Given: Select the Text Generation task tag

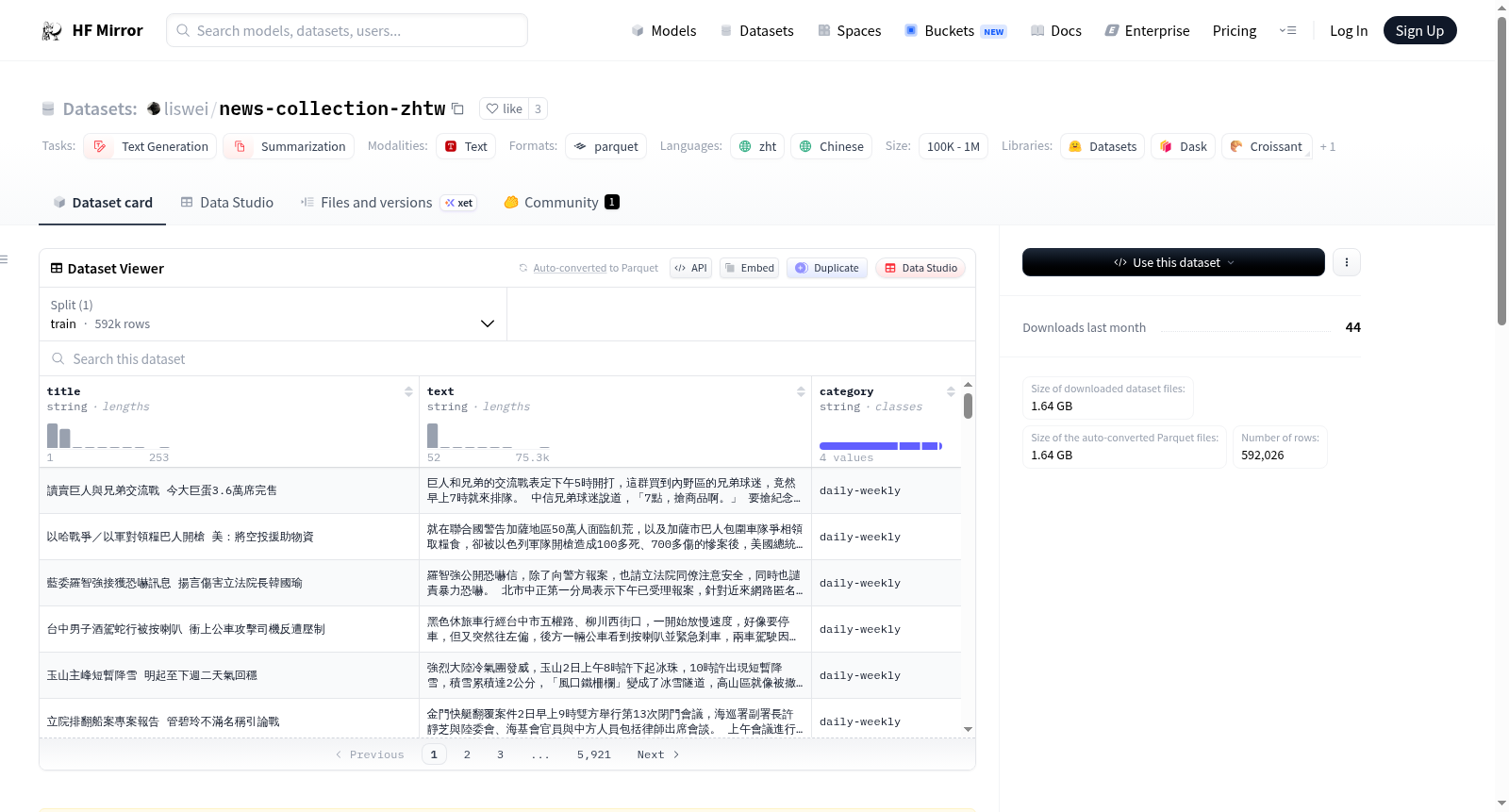Looking at the screenshot, I should (x=150, y=146).
